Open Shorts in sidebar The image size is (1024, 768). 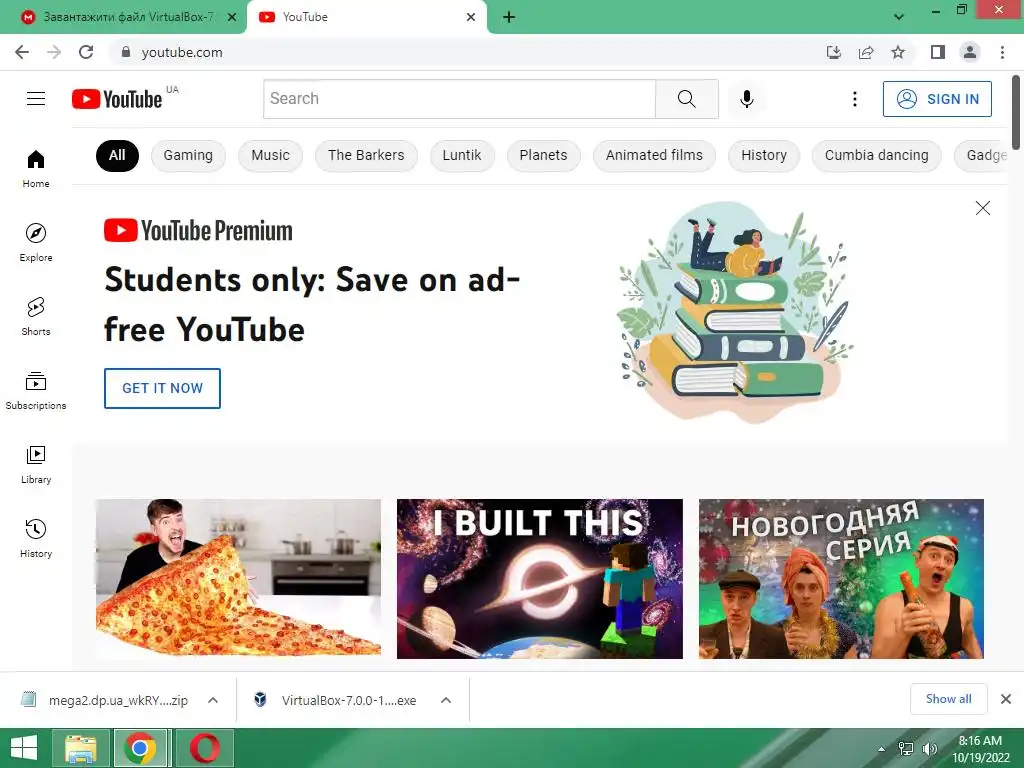point(36,316)
